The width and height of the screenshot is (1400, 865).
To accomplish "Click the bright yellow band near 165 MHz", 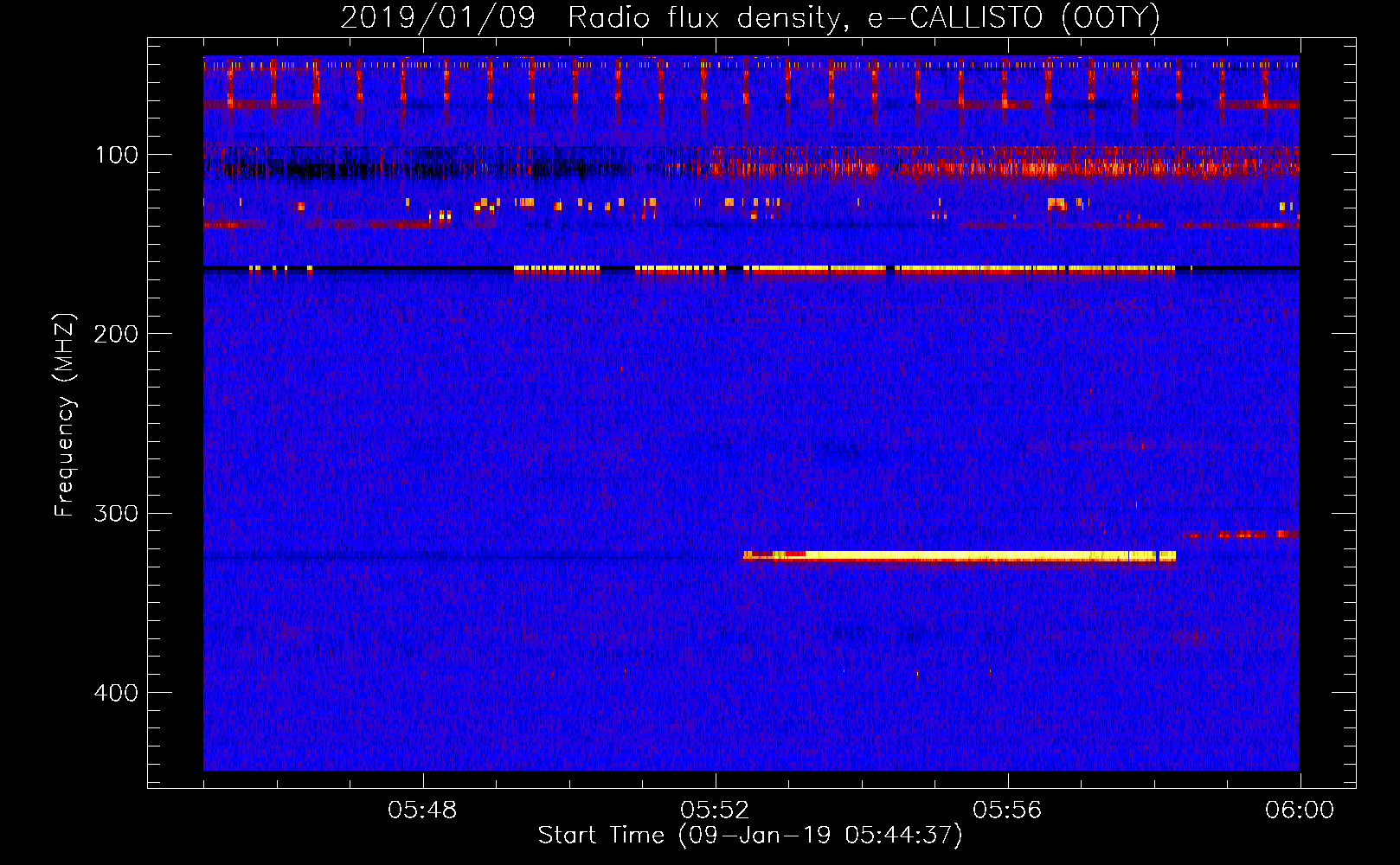I will (x=844, y=270).
